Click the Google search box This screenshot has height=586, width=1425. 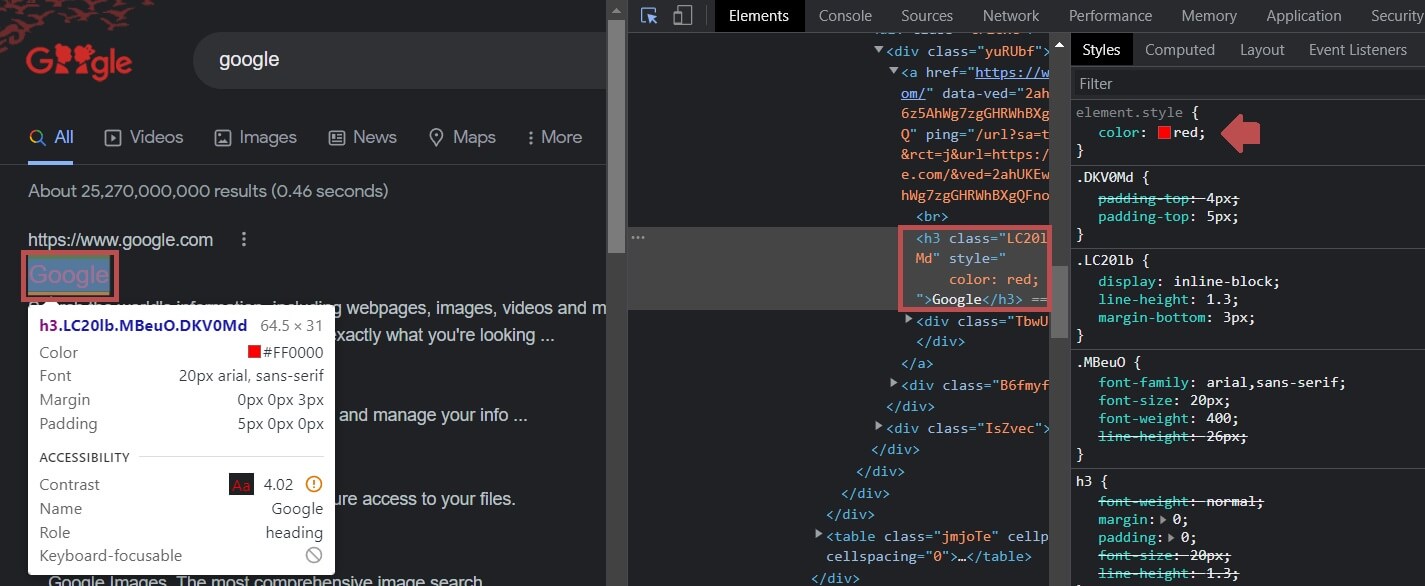point(400,60)
